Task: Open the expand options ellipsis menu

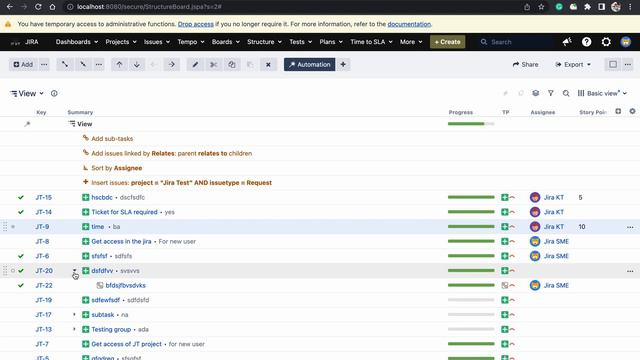Action: click(x=99, y=64)
